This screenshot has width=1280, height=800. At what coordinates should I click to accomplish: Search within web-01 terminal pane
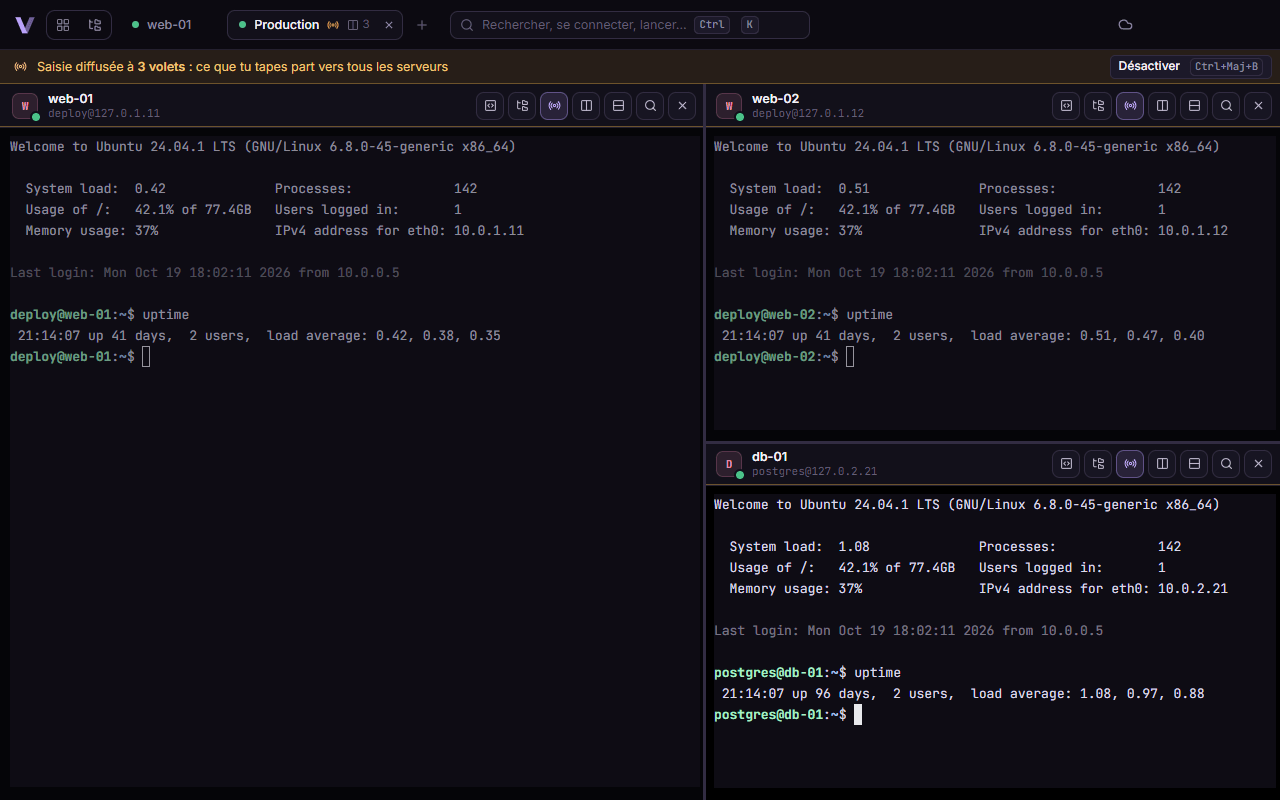tap(650, 105)
